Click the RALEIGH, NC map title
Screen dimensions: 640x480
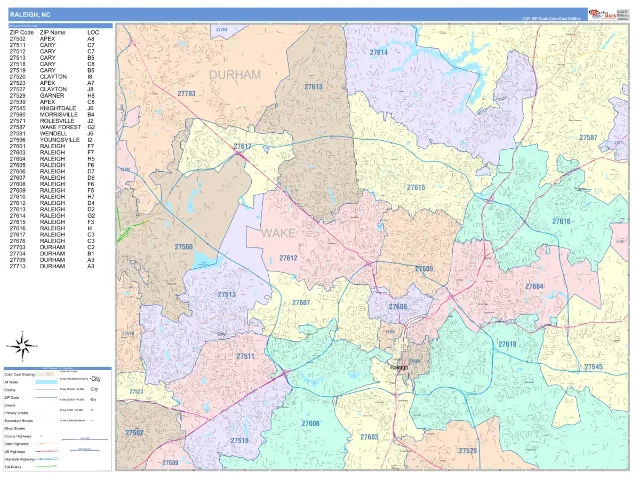tap(30, 14)
